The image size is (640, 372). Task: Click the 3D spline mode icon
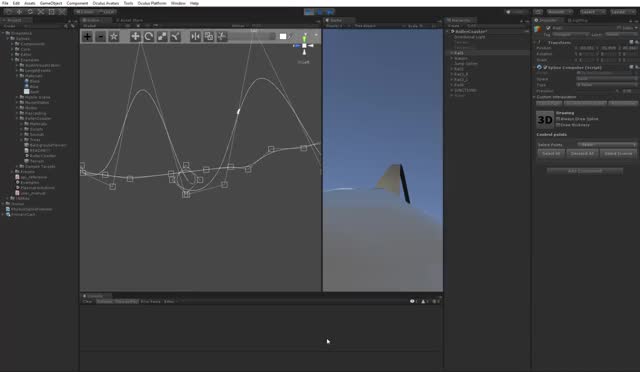[545, 120]
